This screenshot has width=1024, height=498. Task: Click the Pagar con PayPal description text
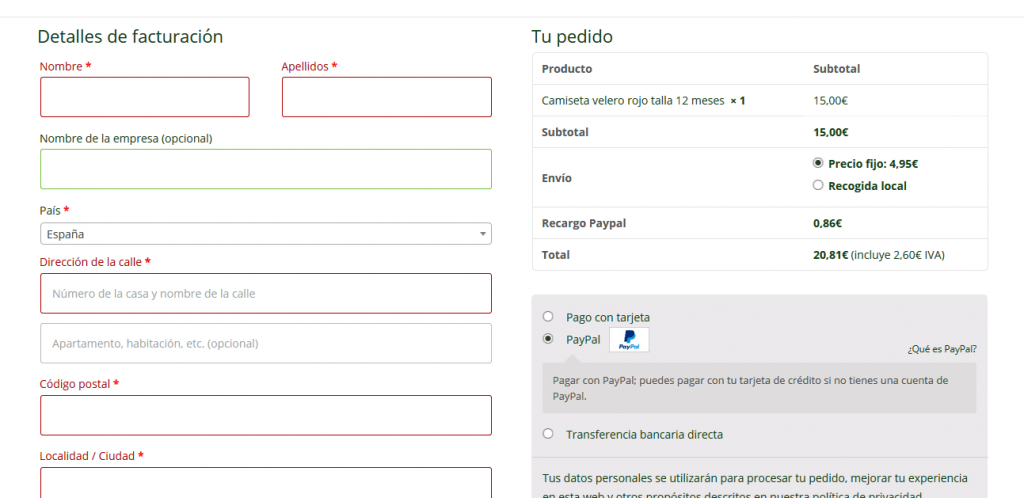coord(750,388)
